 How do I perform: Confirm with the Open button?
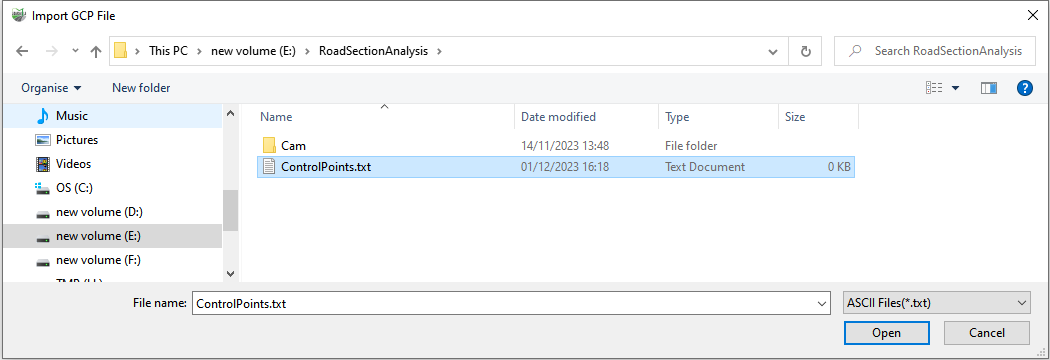click(887, 333)
